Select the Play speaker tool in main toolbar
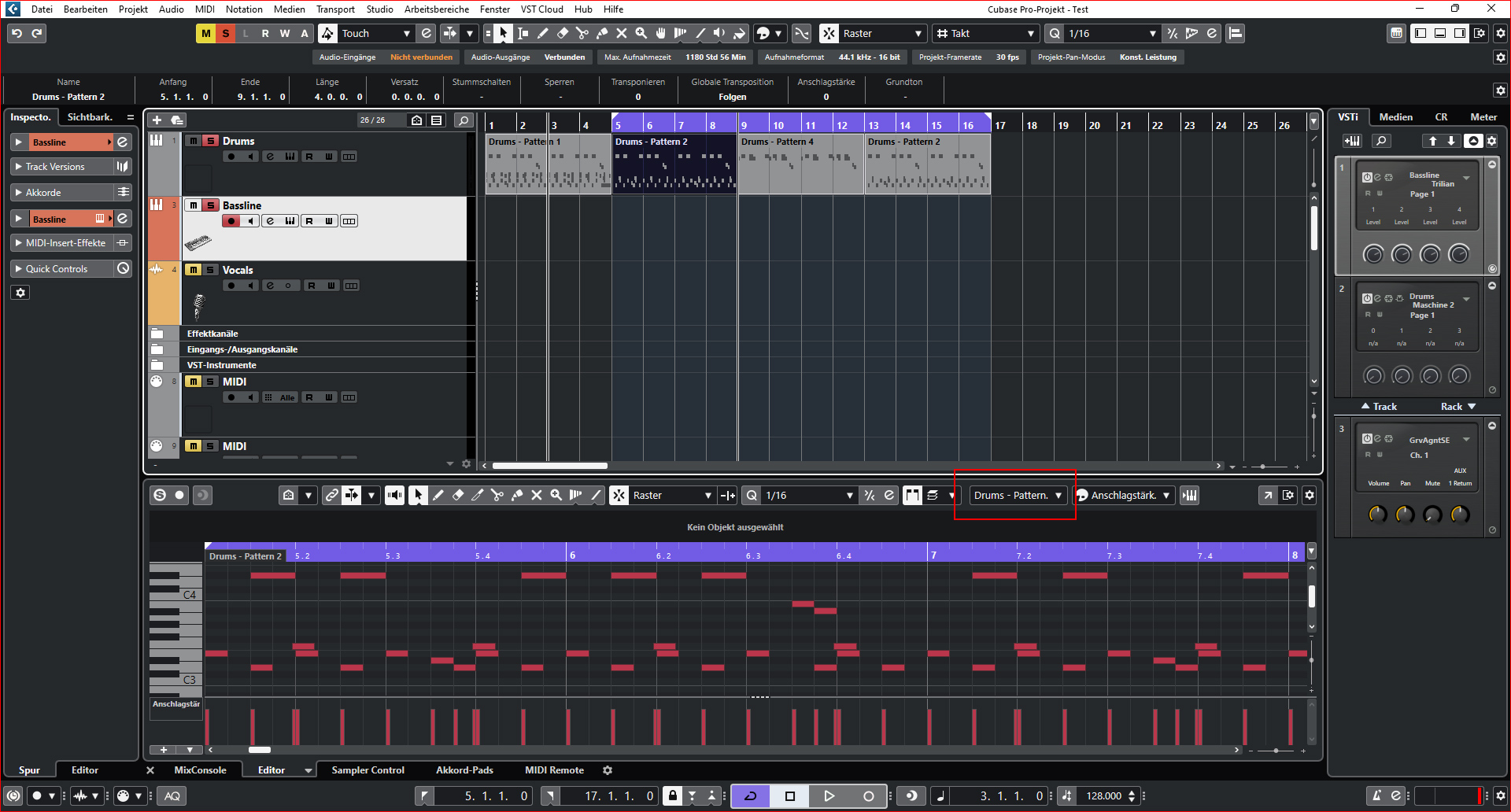 [x=719, y=33]
